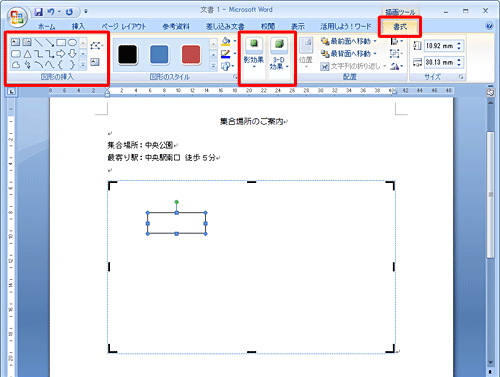Expand the shape styles gallery

213,66
